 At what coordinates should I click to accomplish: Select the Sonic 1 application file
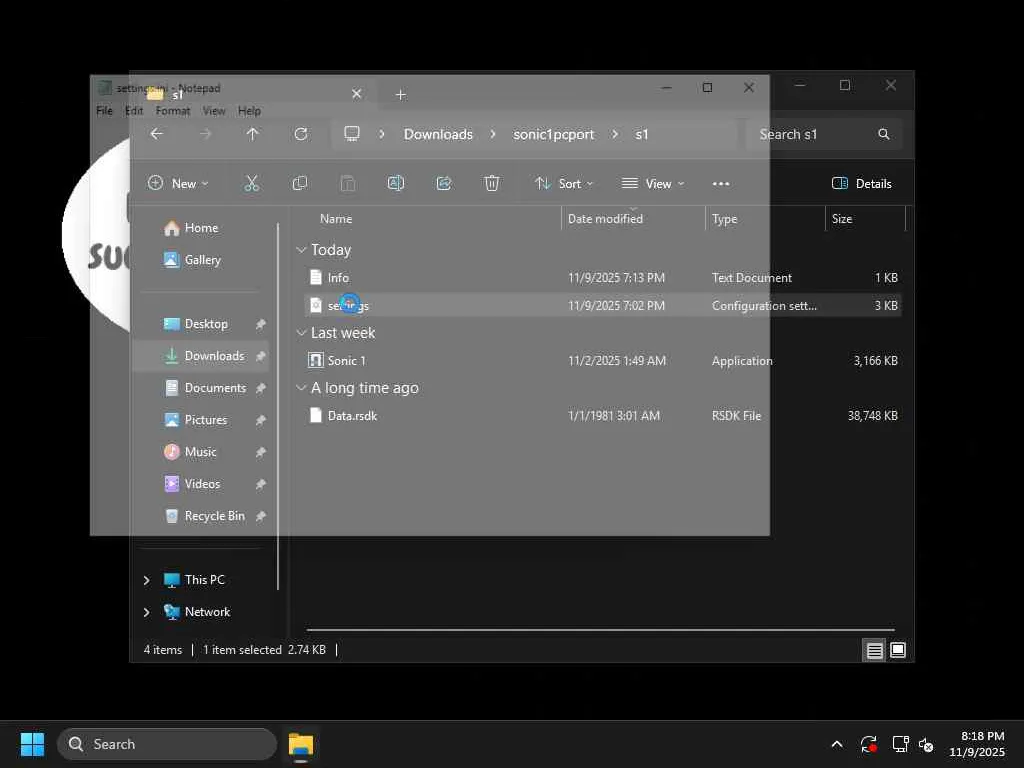tap(602, 360)
